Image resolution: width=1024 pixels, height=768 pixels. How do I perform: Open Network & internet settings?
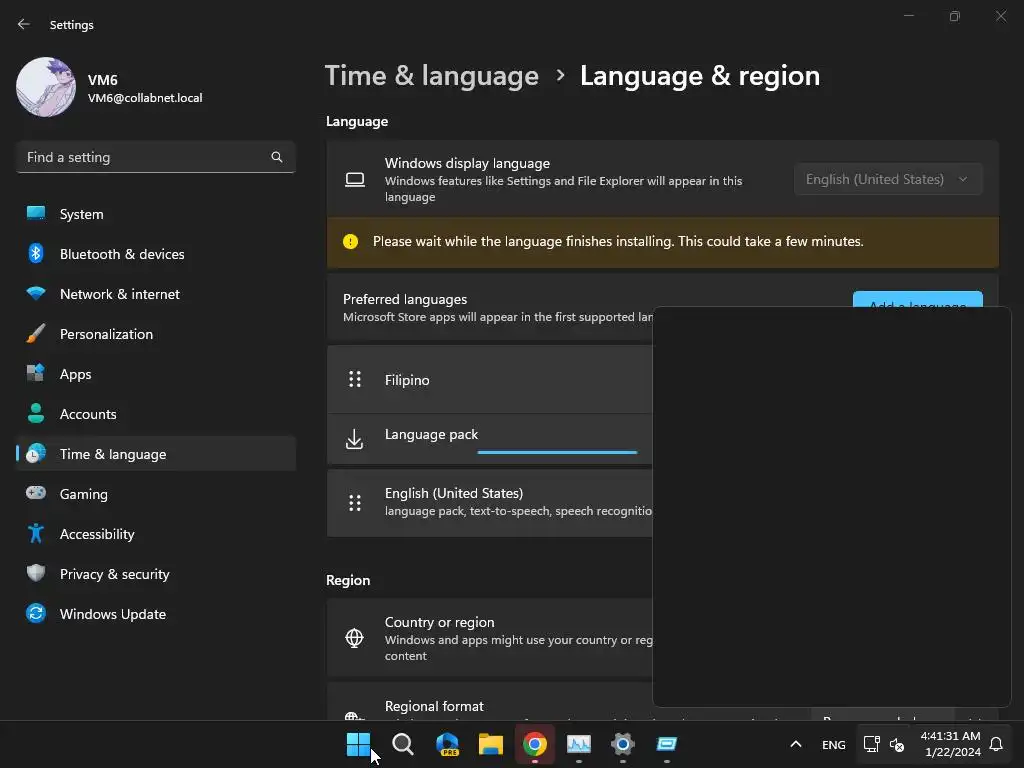click(155, 294)
